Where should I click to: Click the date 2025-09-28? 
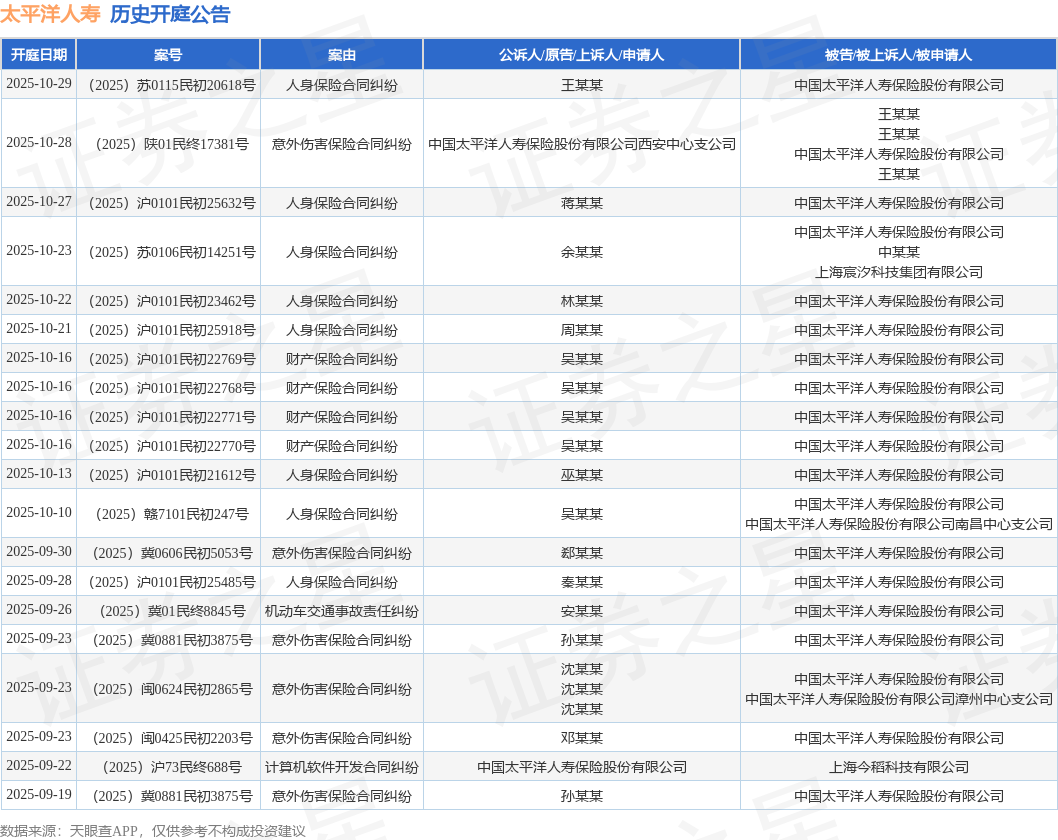tap(38, 581)
